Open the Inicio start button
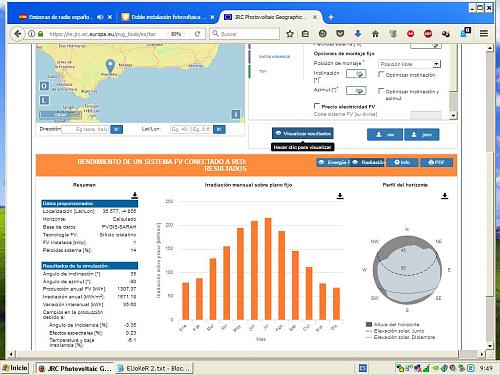Screen dimensions: 500x375 click(15, 368)
